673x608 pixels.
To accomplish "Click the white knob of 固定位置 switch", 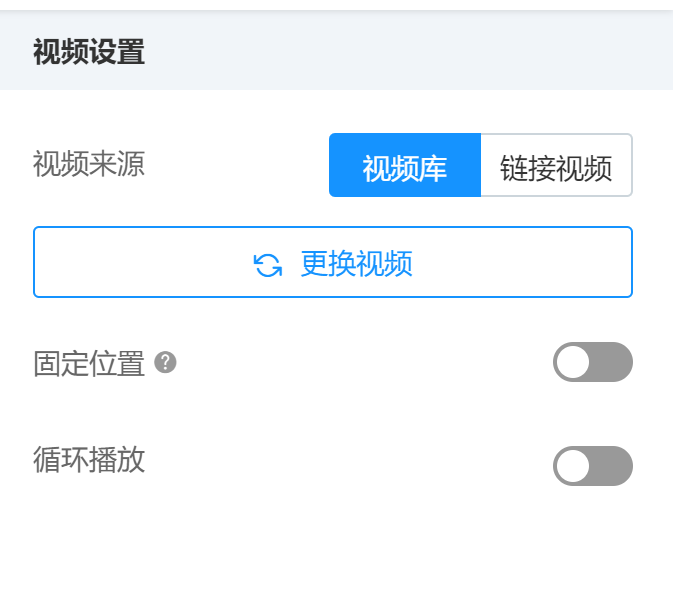I will tap(573, 362).
